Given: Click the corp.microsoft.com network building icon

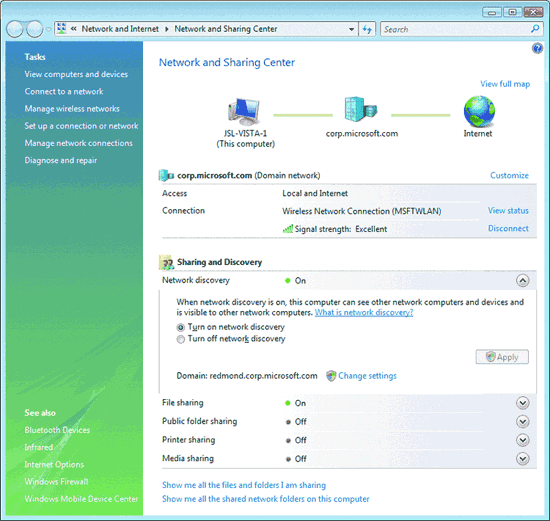Looking at the screenshot, I should 361,109.
